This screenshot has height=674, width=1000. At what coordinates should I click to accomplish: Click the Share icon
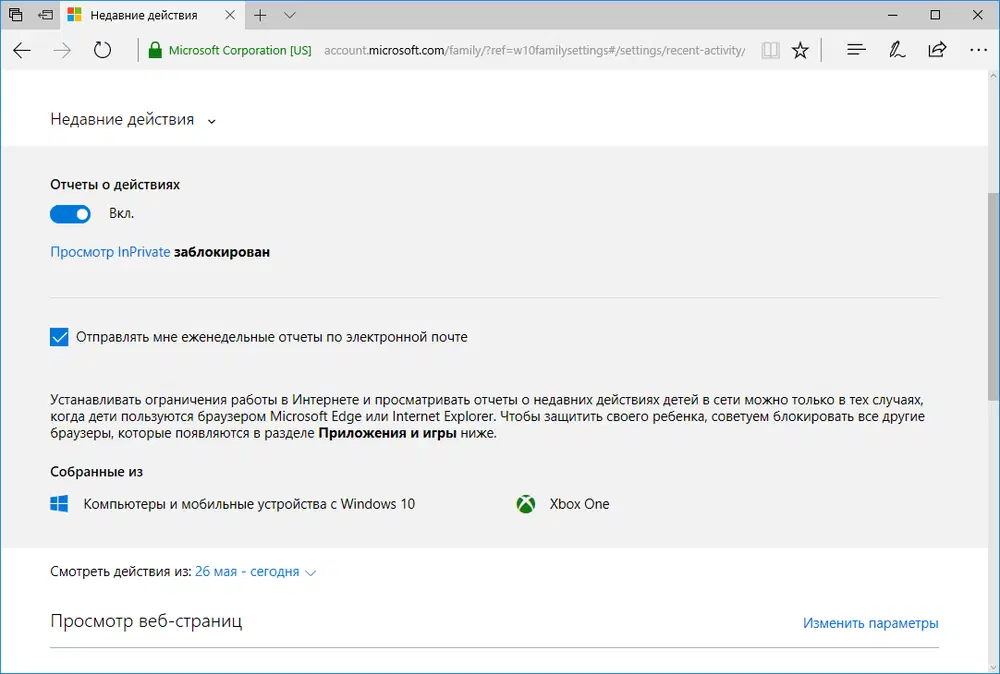pyautogui.click(x=938, y=50)
